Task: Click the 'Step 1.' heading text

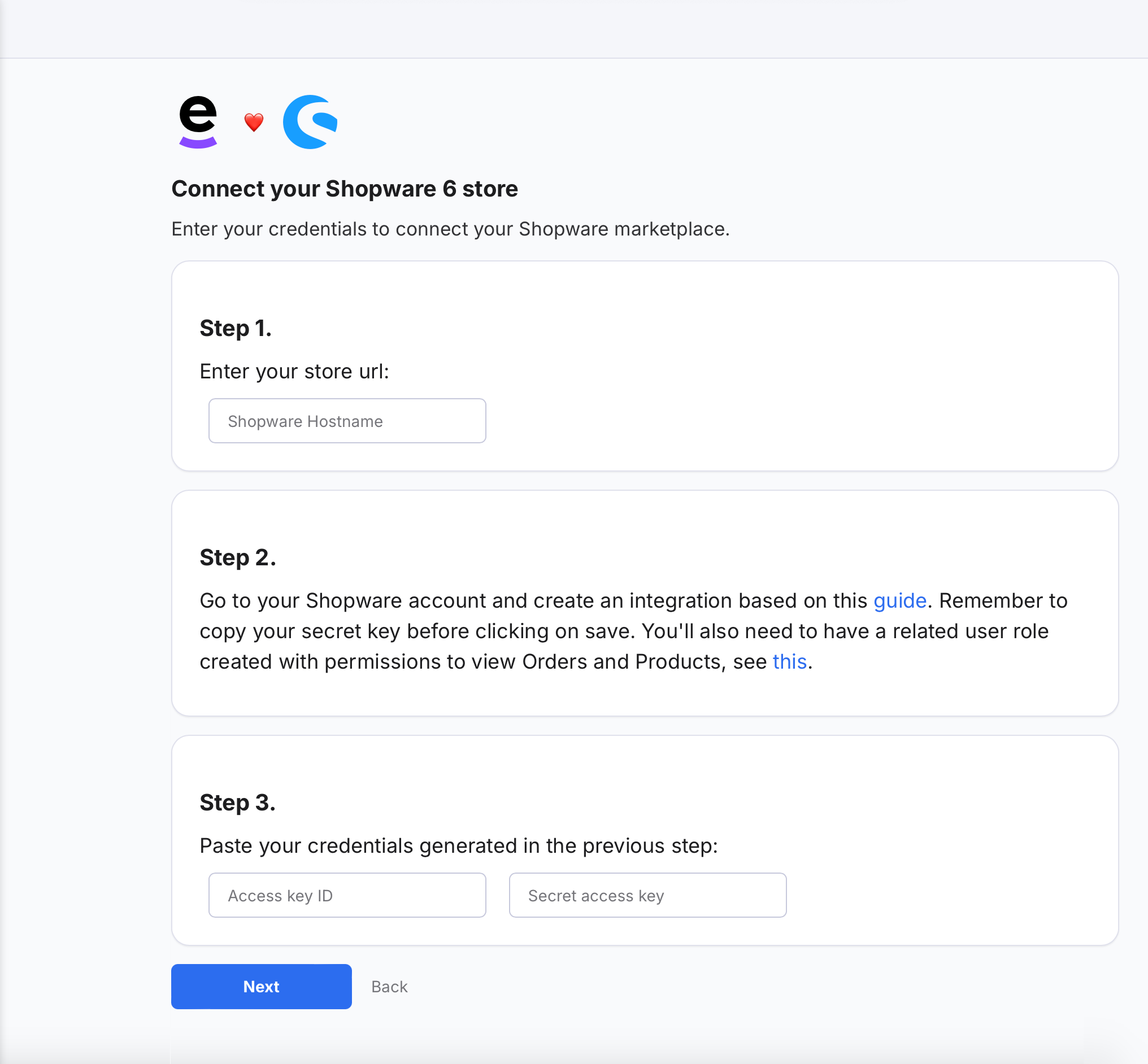Action: tap(236, 328)
